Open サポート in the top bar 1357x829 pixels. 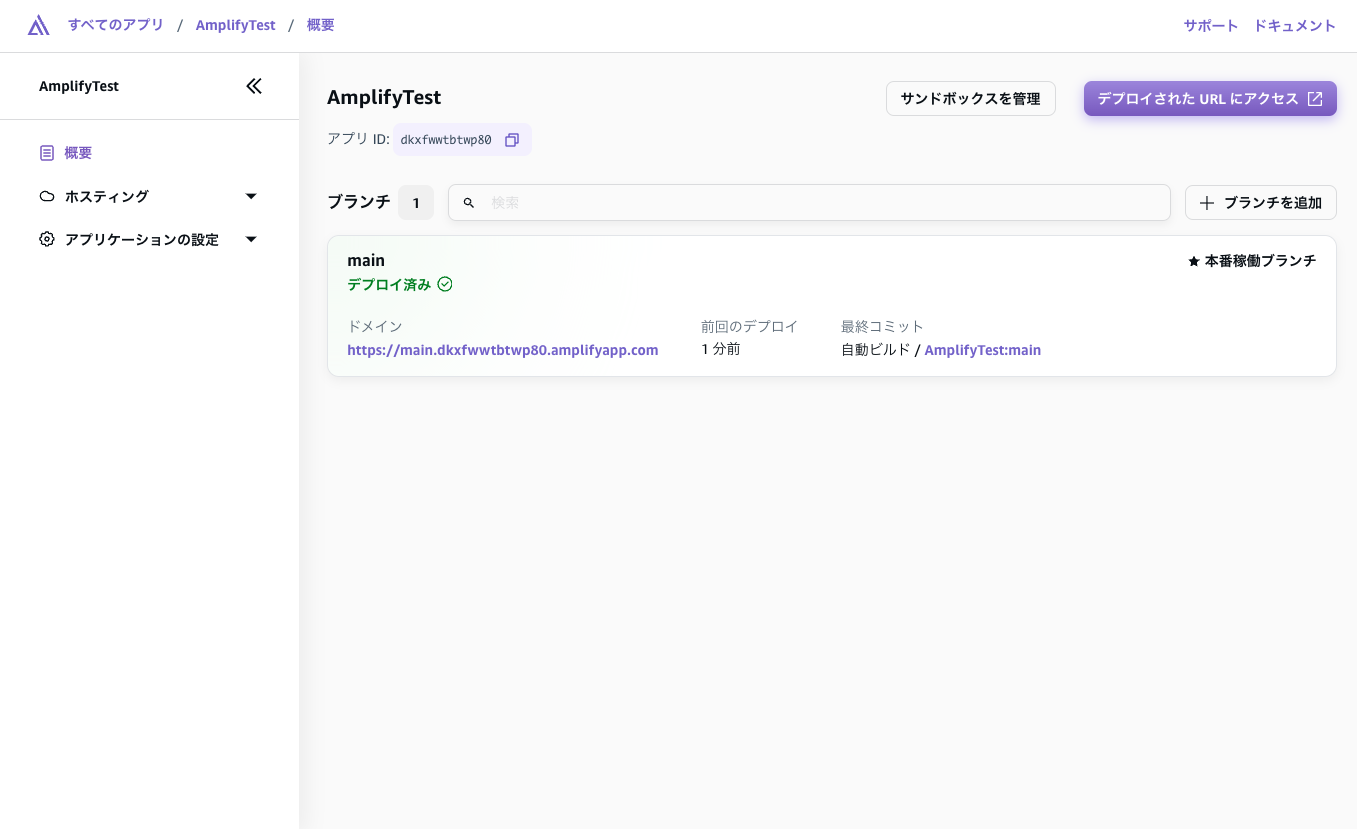[1210, 26]
